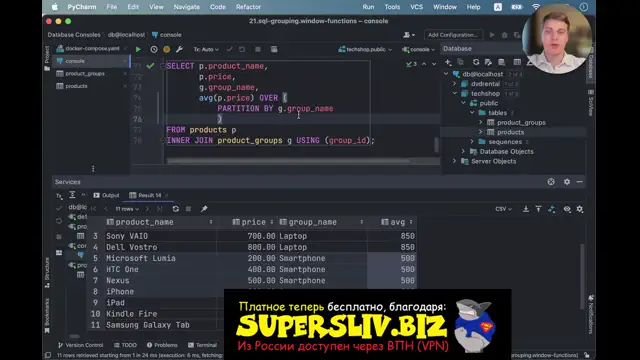
Task: Sort by the avg column header
Action: pos(393,222)
